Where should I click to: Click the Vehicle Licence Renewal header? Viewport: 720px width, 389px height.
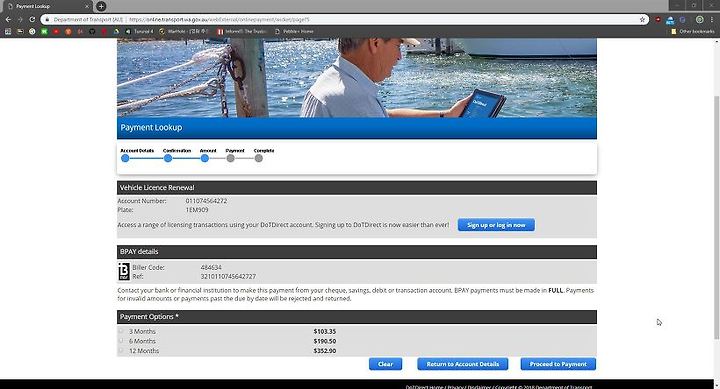[x=357, y=187]
